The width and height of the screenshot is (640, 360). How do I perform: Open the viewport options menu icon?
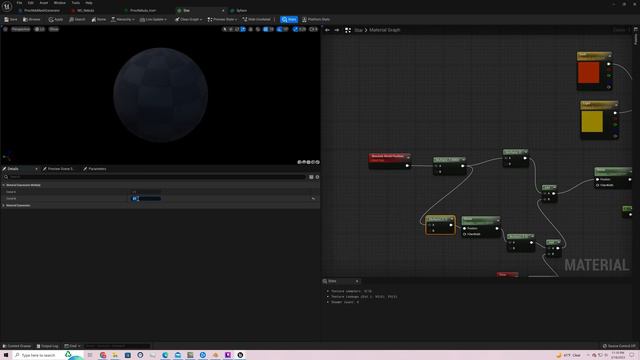pyautogui.click(x=5, y=29)
